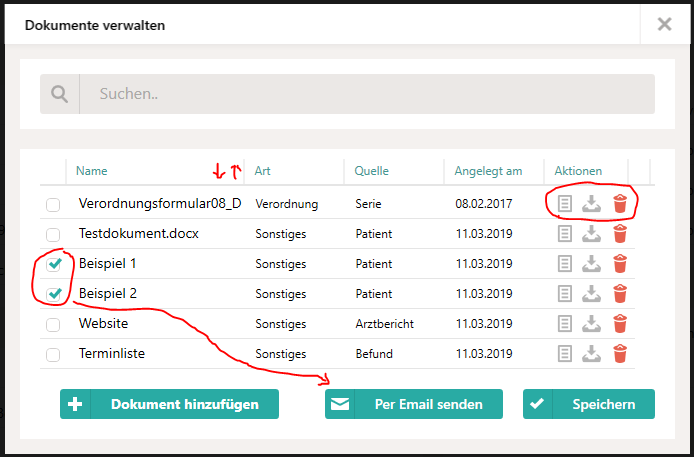Select the Testdokument.docx file name

tap(139, 233)
